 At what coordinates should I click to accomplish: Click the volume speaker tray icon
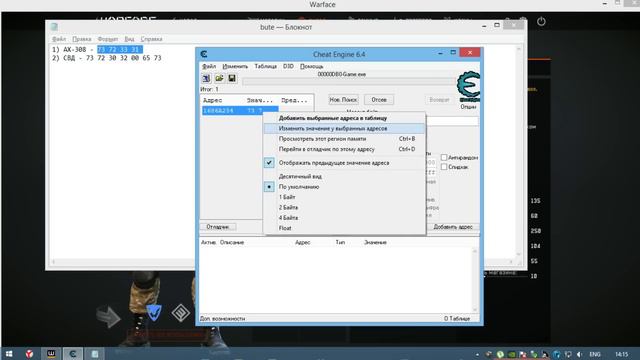579,354
